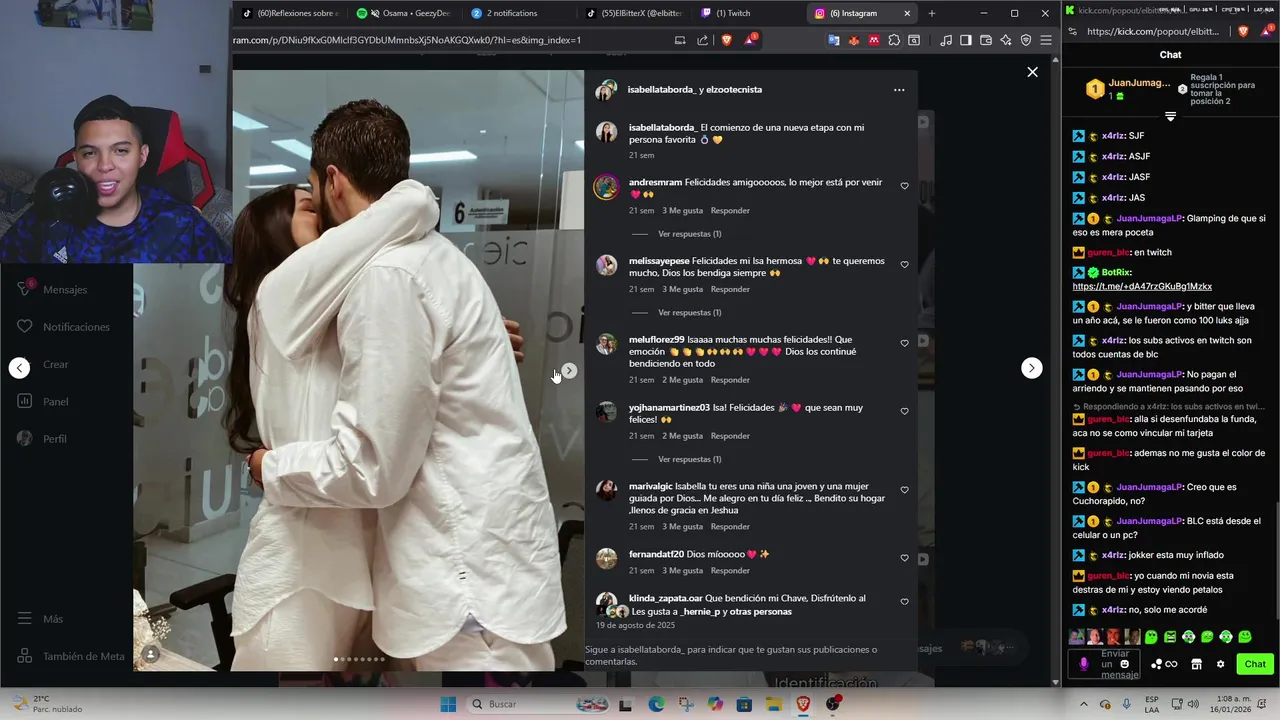Screen dimensions: 1280x720
Task: Open Perfil in Instagram sidebar
Action: [x=43, y=439]
